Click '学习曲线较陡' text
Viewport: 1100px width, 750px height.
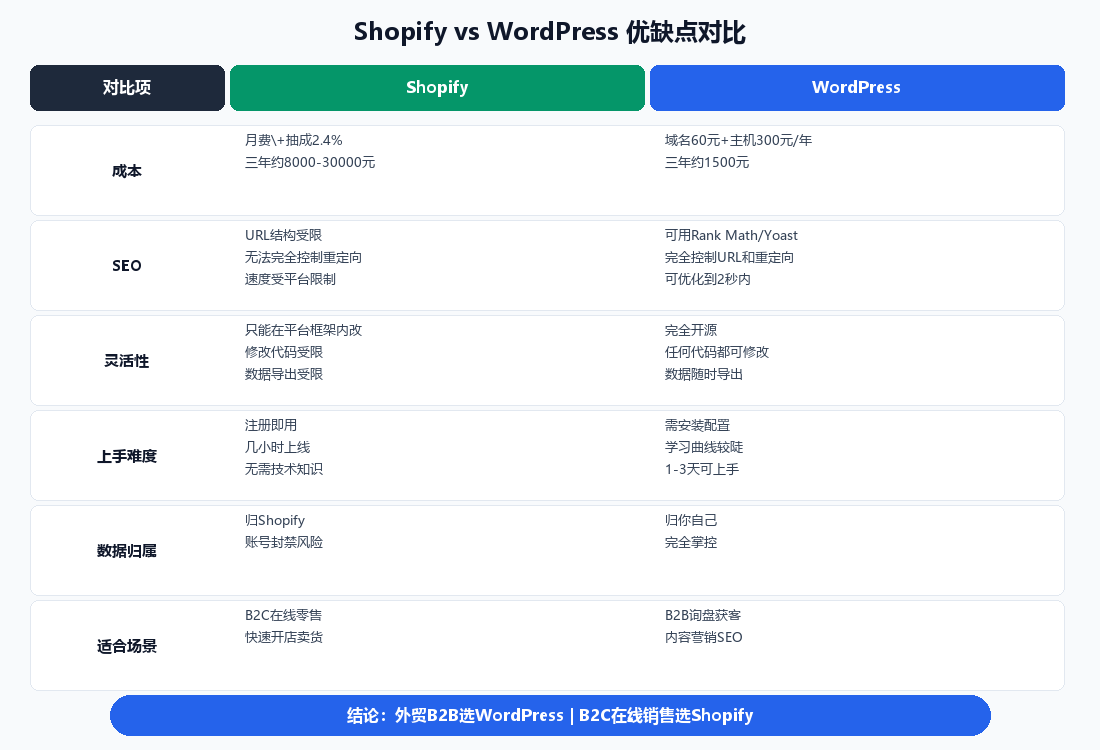pos(704,447)
